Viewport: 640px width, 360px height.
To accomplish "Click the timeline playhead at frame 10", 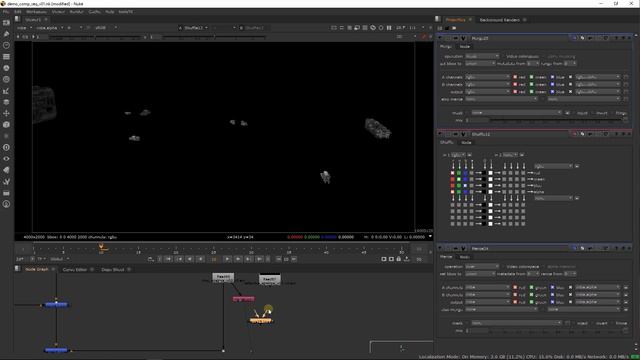I will [x=101, y=247].
